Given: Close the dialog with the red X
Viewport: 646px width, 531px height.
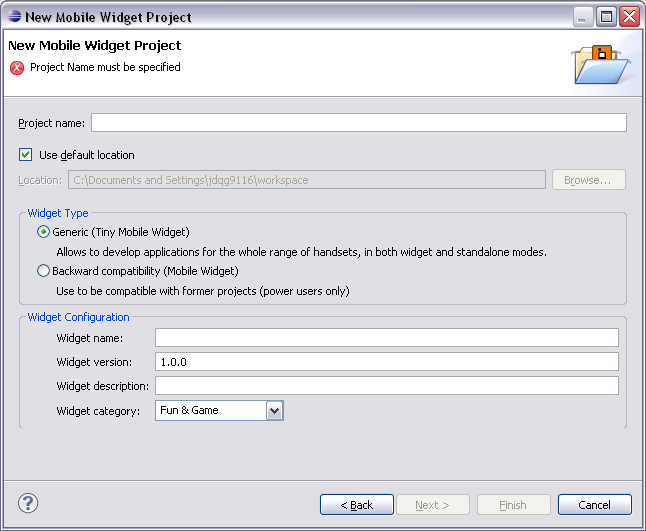Looking at the screenshot, I should coord(630,17).
